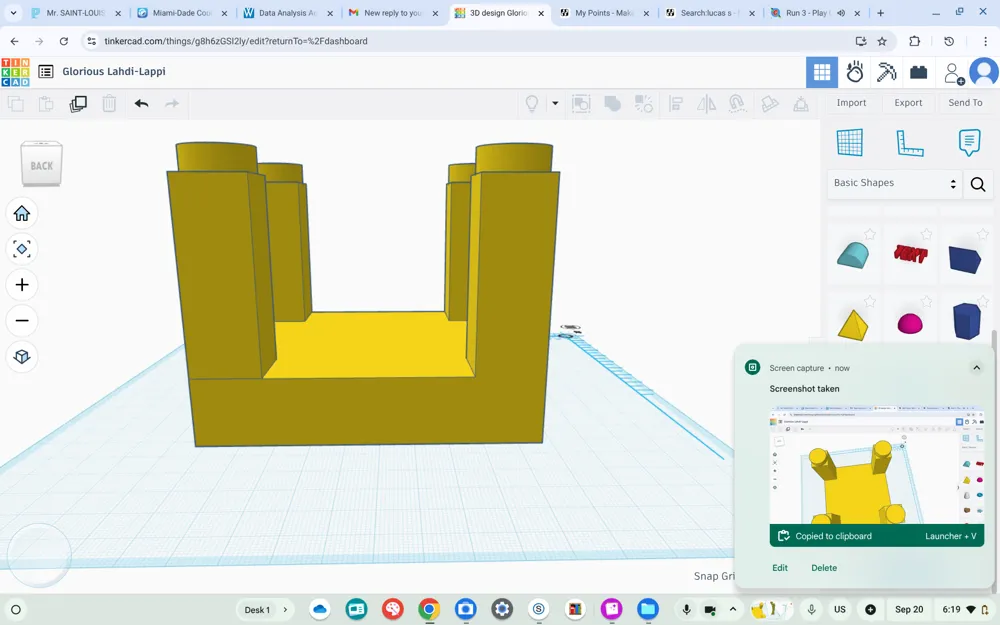Collapse the Screen capture notification
Image resolution: width=1000 pixels, height=625 pixels.
[976, 367]
